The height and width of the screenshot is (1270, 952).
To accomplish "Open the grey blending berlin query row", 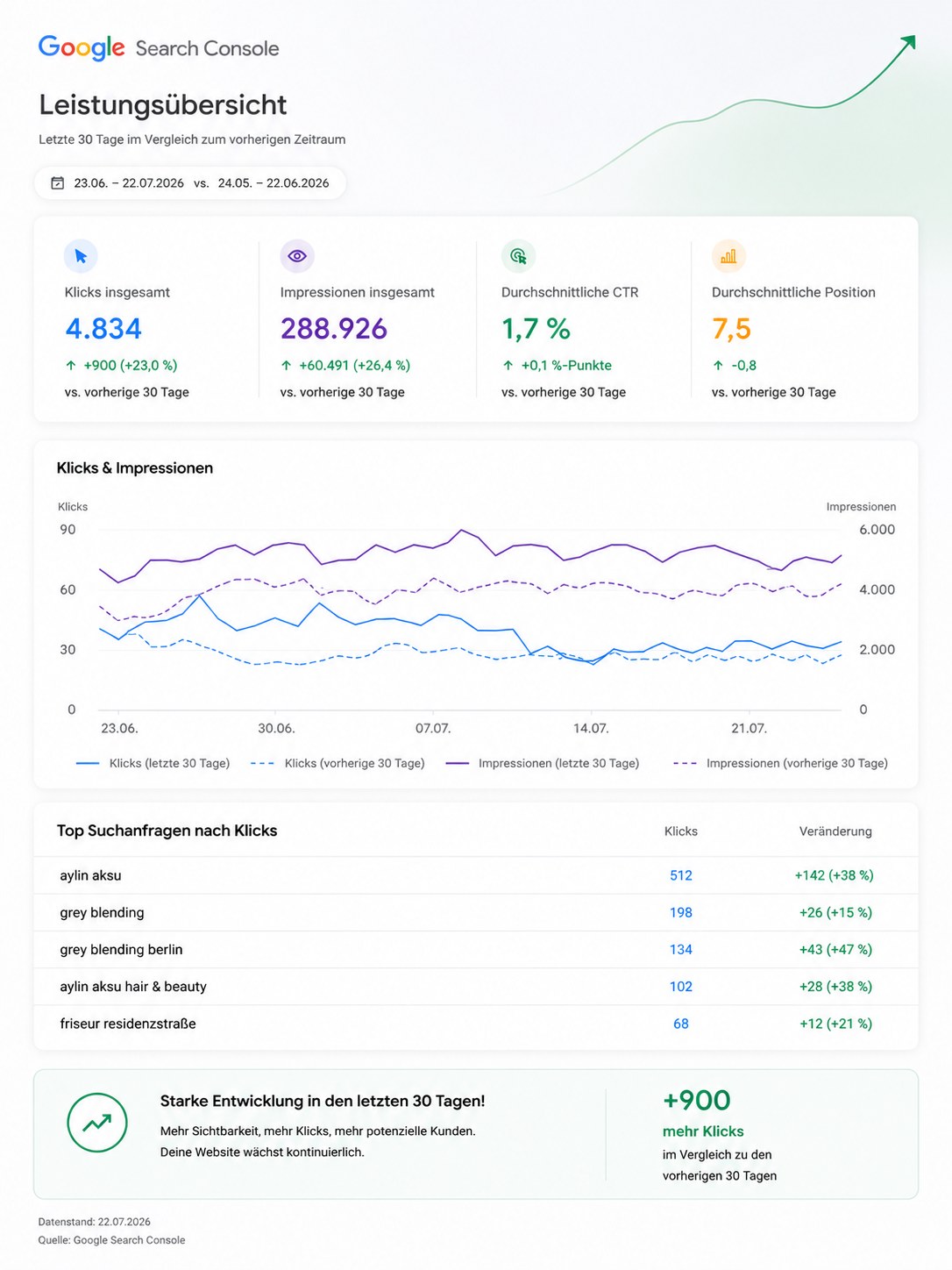I will 476,950.
